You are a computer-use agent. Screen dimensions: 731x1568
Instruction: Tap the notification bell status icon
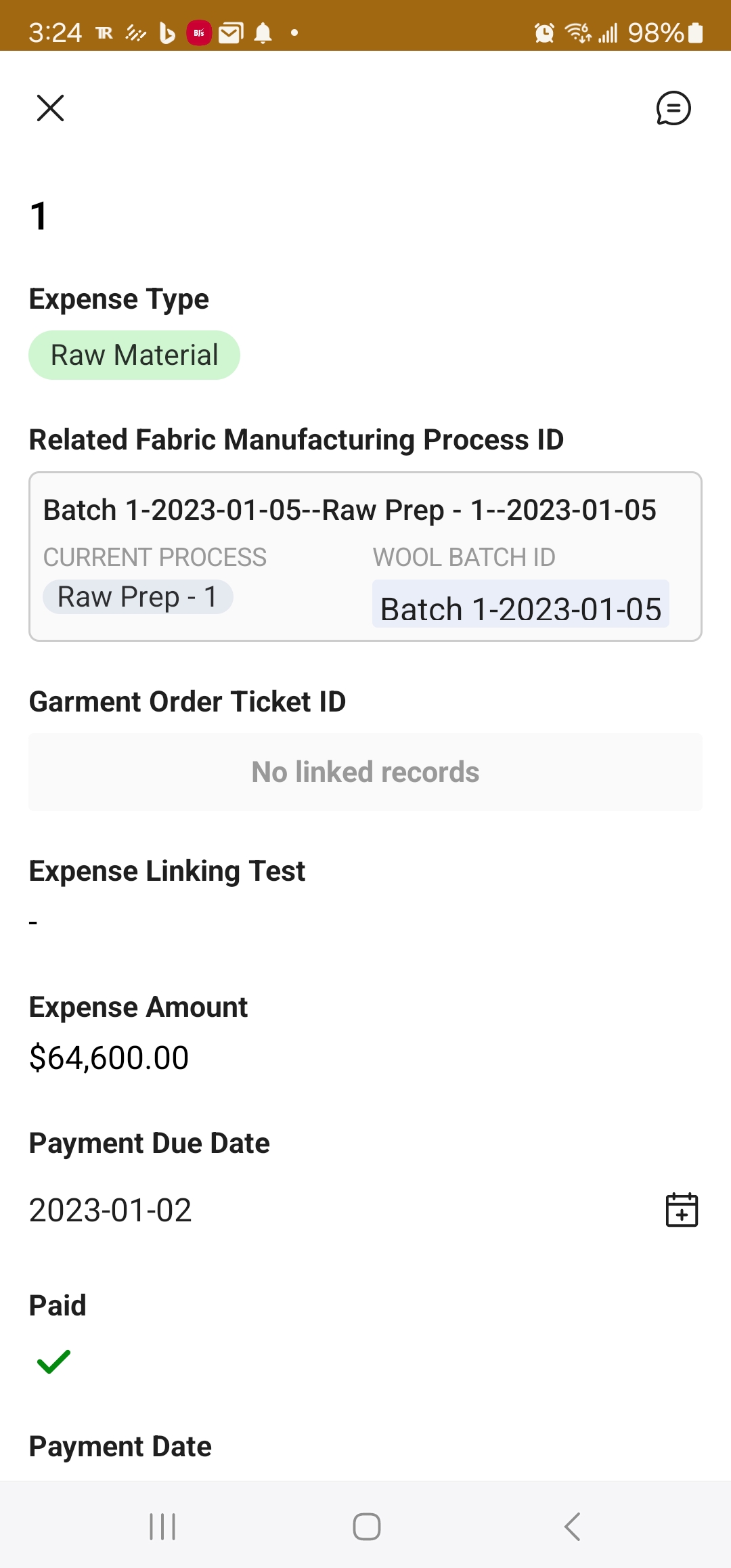click(263, 32)
